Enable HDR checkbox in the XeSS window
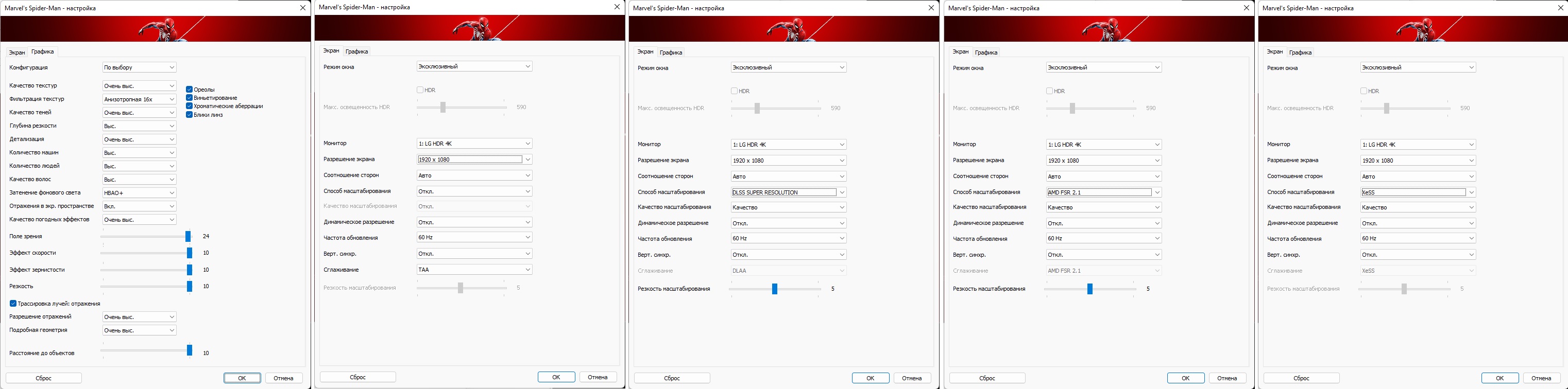Viewport: 1568px width, 389px height. coord(1364,91)
